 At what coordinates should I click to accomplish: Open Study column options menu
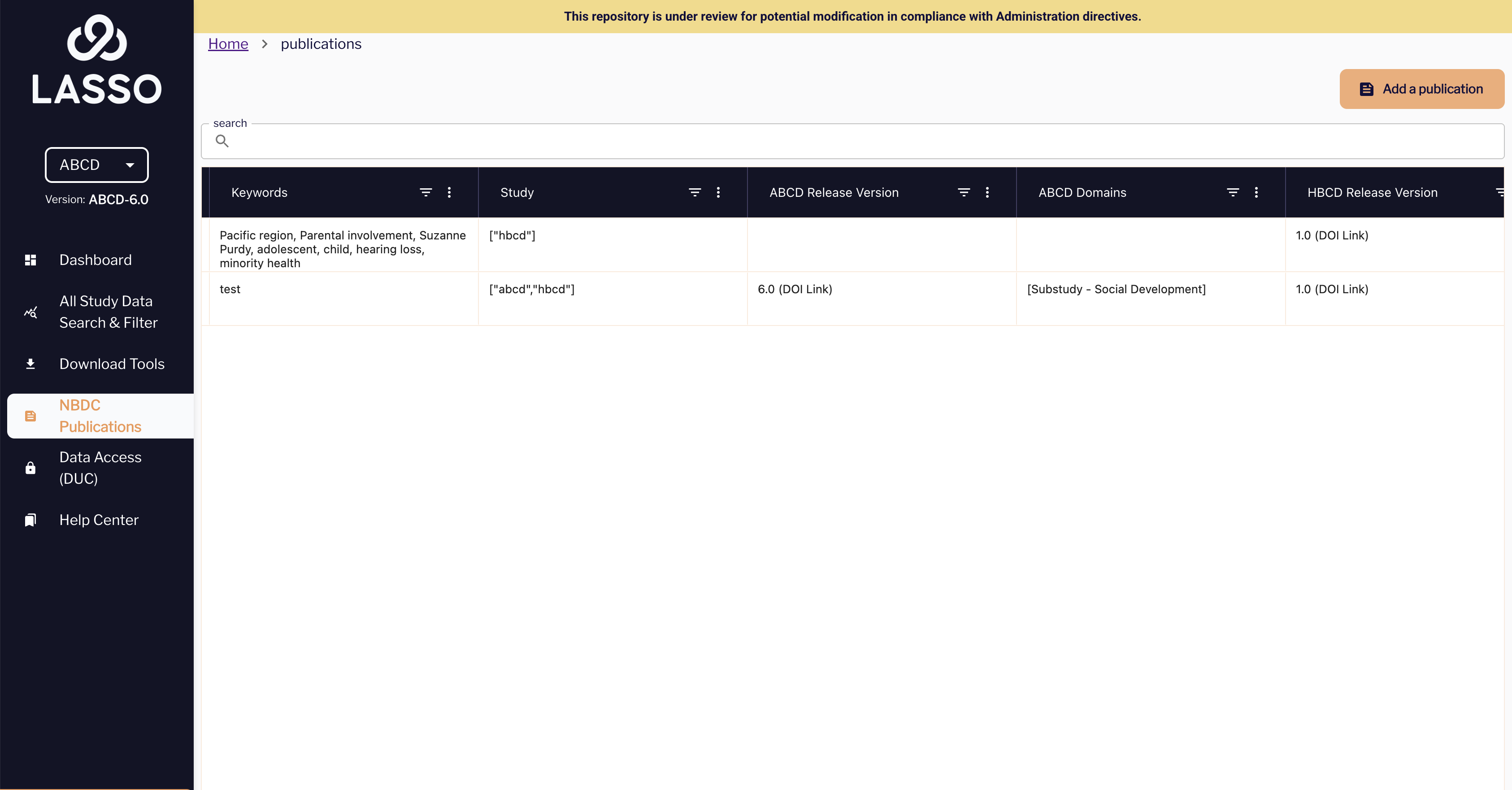click(718, 192)
